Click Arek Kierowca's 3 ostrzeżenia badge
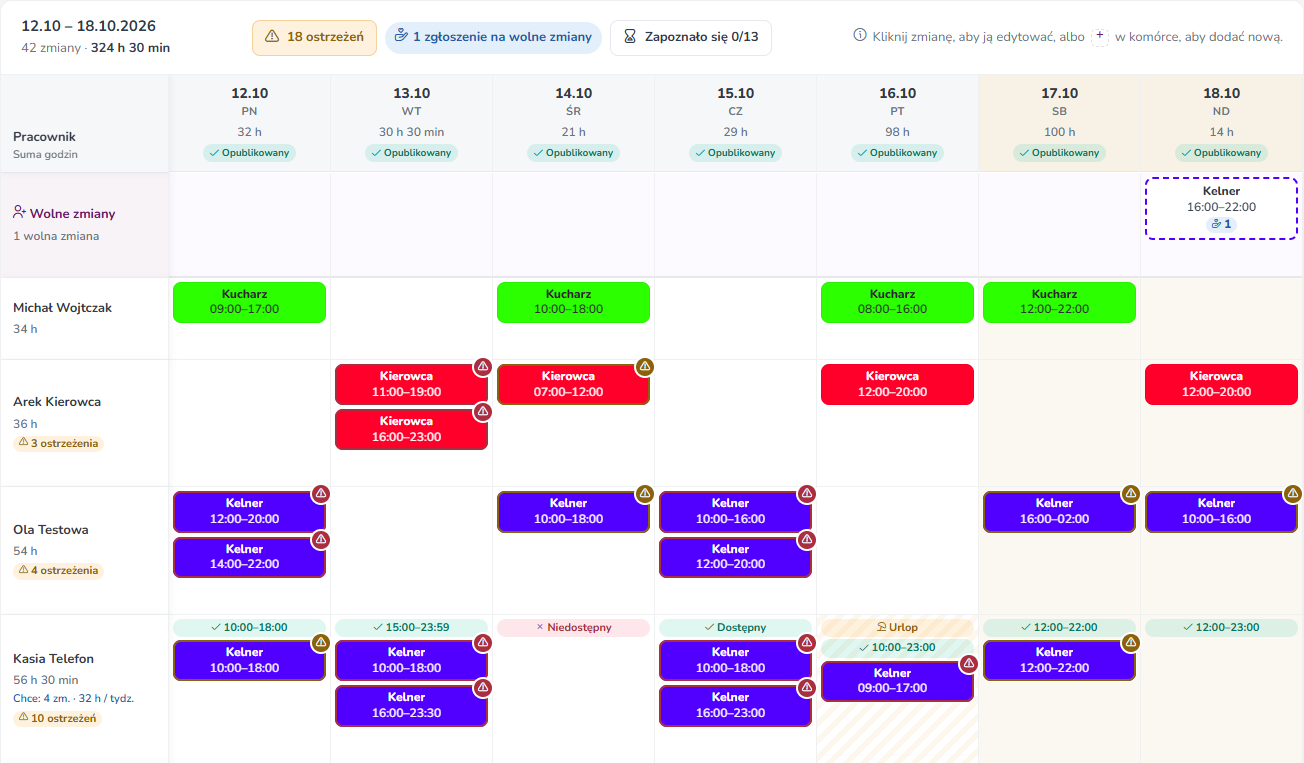Image resolution: width=1304 pixels, height=763 pixels. (58, 443)
